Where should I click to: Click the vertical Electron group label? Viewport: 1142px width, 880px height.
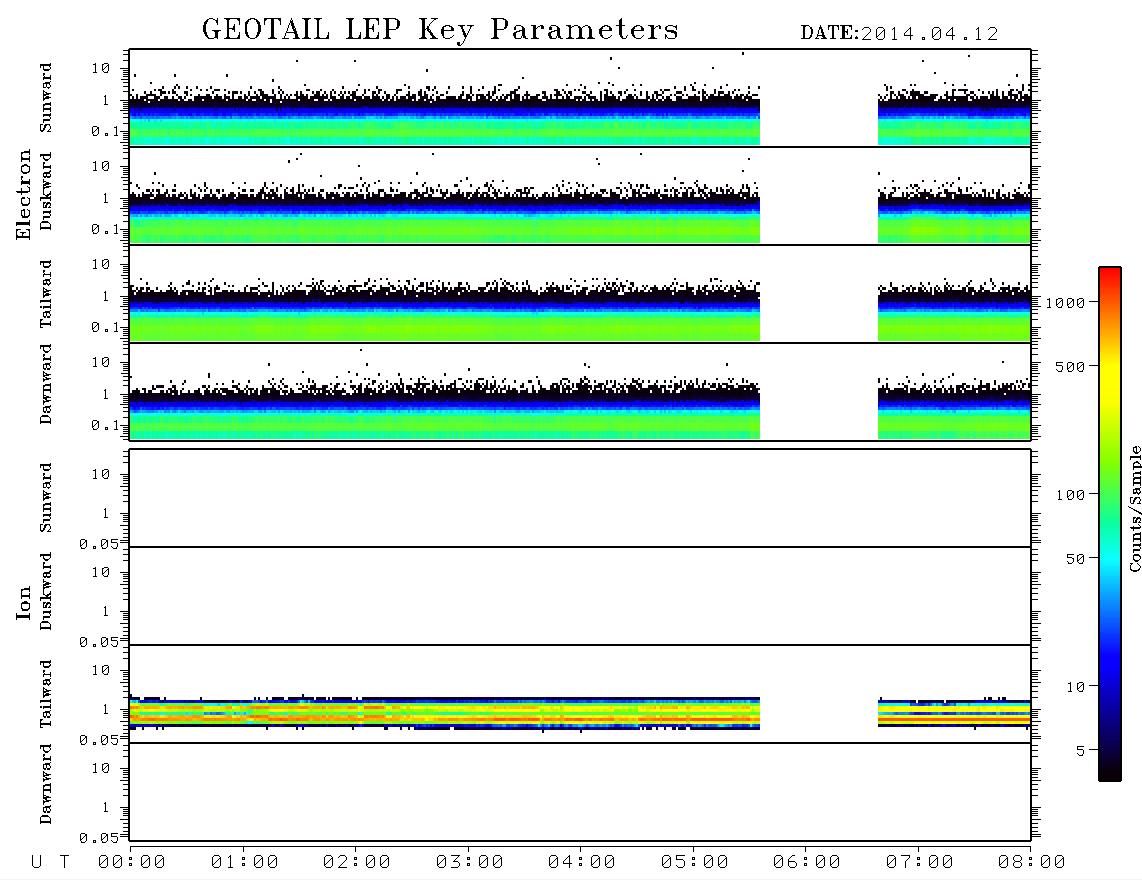pyautogui.click(x=24, y=195)
